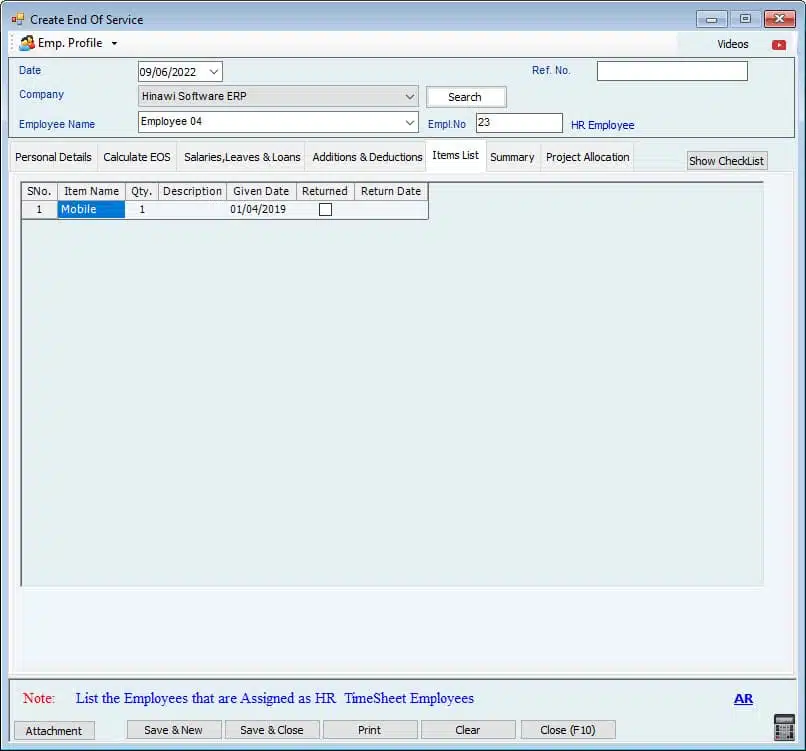Click the Save & Close button

click(272, 730)
